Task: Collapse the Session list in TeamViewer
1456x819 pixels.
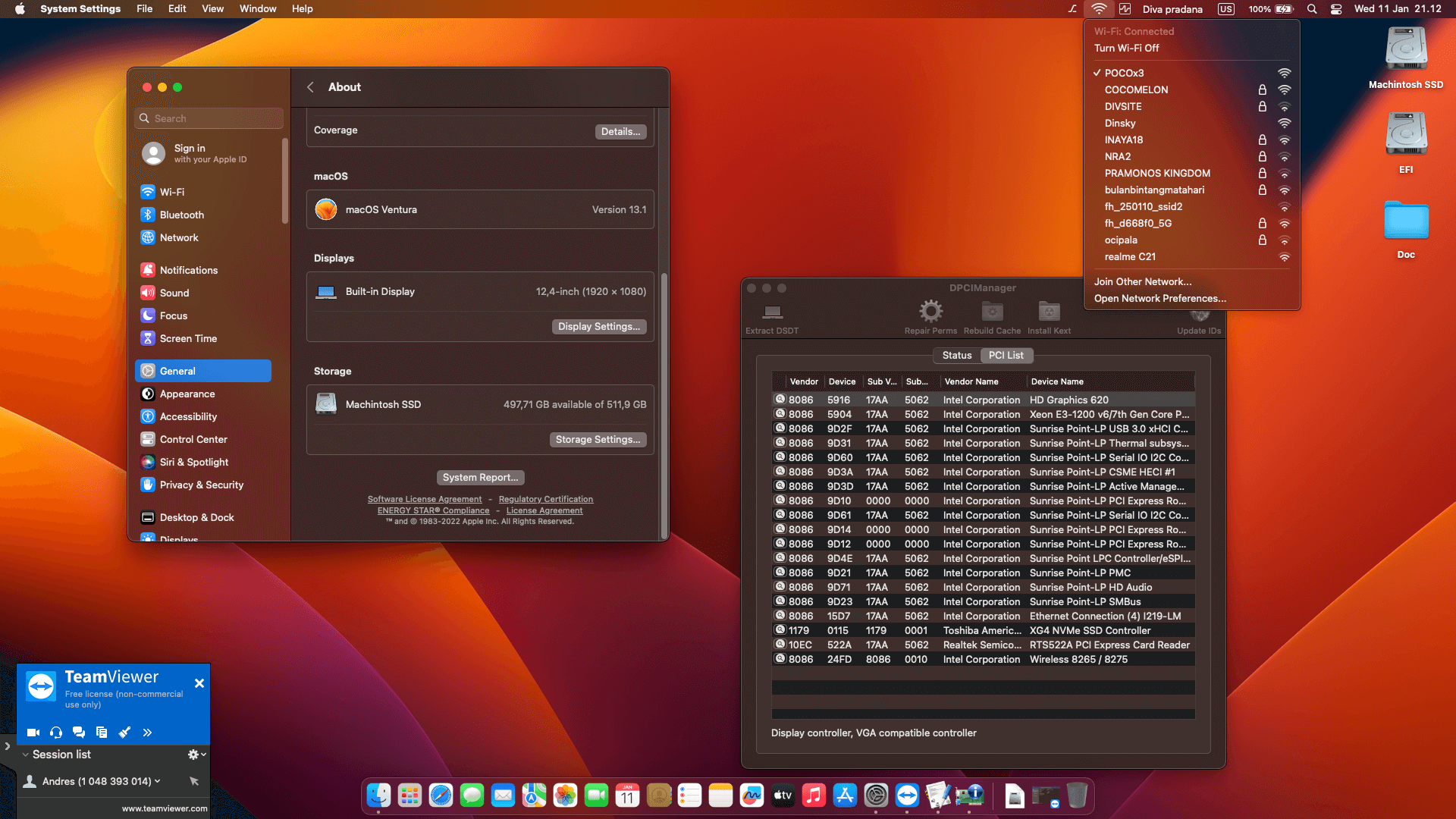Action: click(25, 755)
